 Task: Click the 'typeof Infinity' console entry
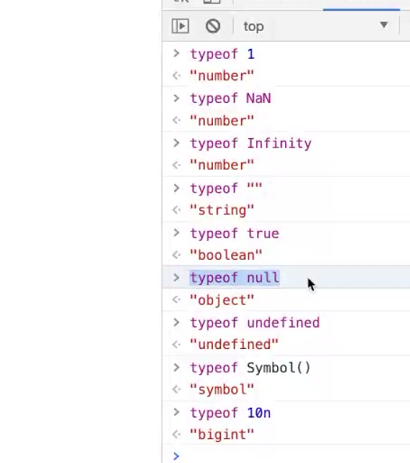251,144
